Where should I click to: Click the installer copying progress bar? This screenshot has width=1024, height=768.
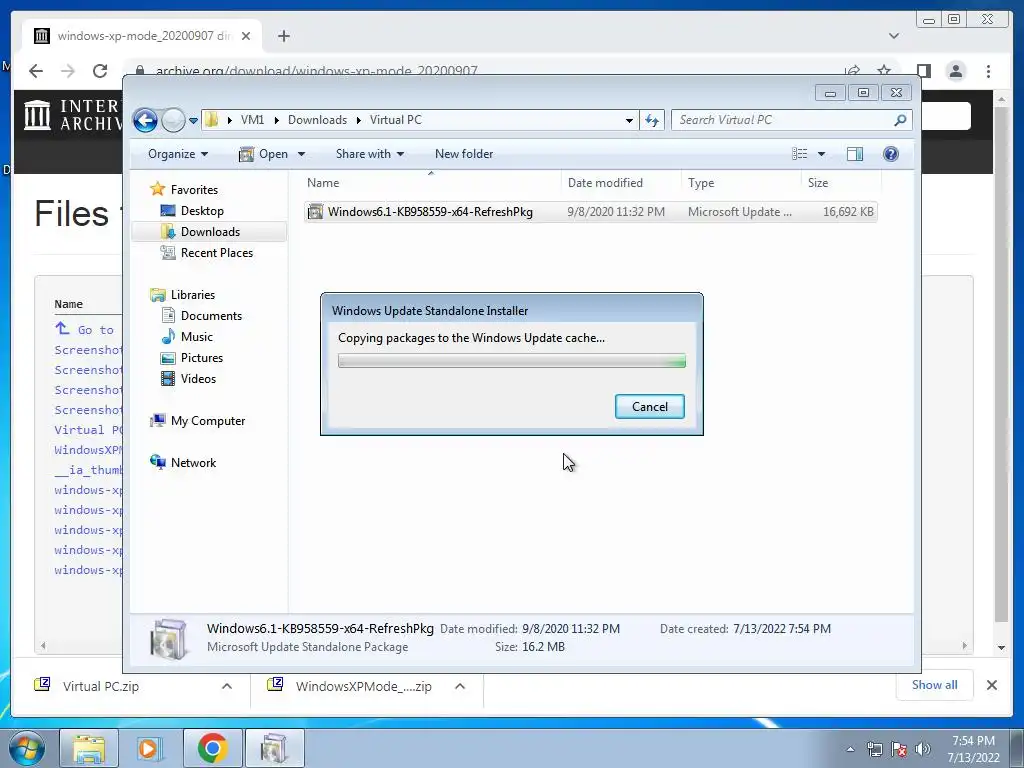511,360
